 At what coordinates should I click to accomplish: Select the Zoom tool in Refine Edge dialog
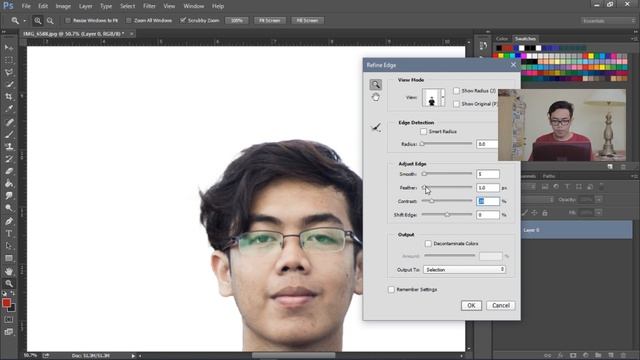[x=376, y=84]
